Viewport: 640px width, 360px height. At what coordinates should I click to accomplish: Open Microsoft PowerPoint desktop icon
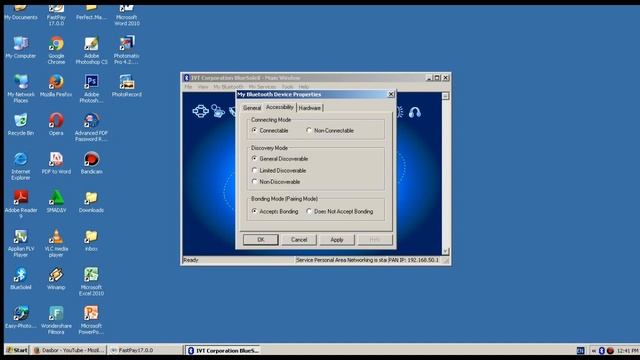(91, 320)
